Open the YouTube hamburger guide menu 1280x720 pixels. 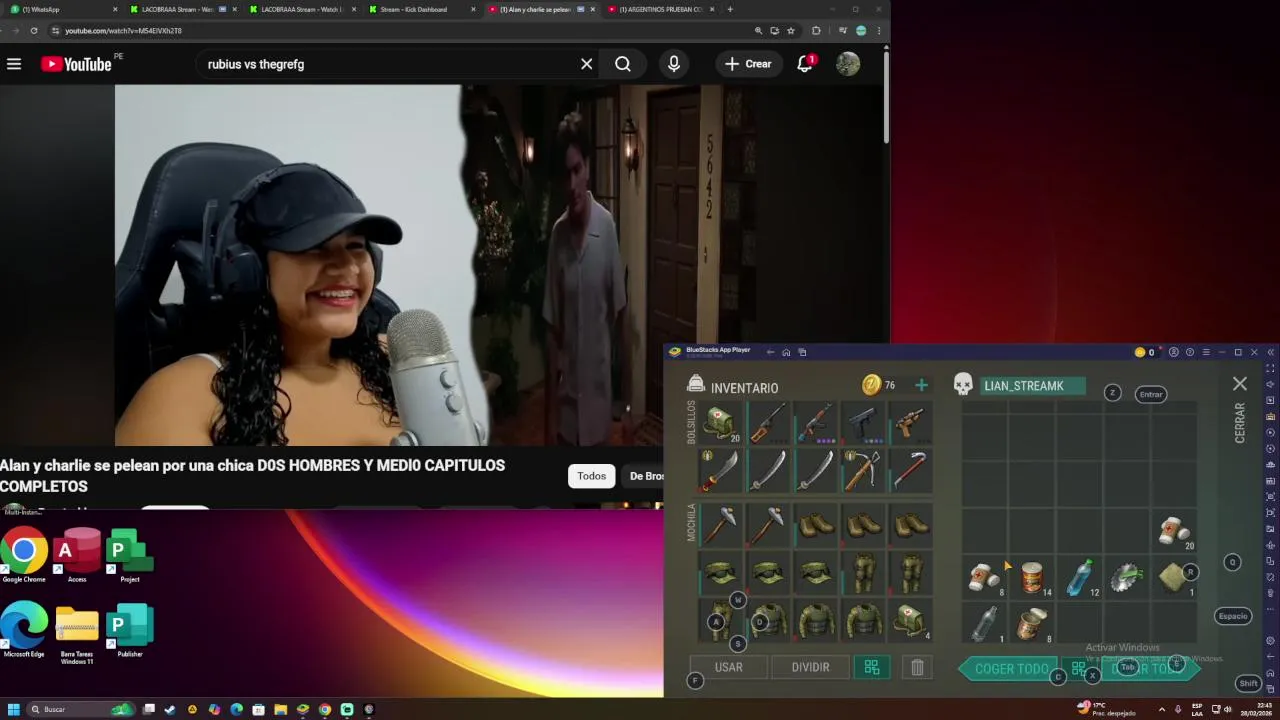(14, 64)
